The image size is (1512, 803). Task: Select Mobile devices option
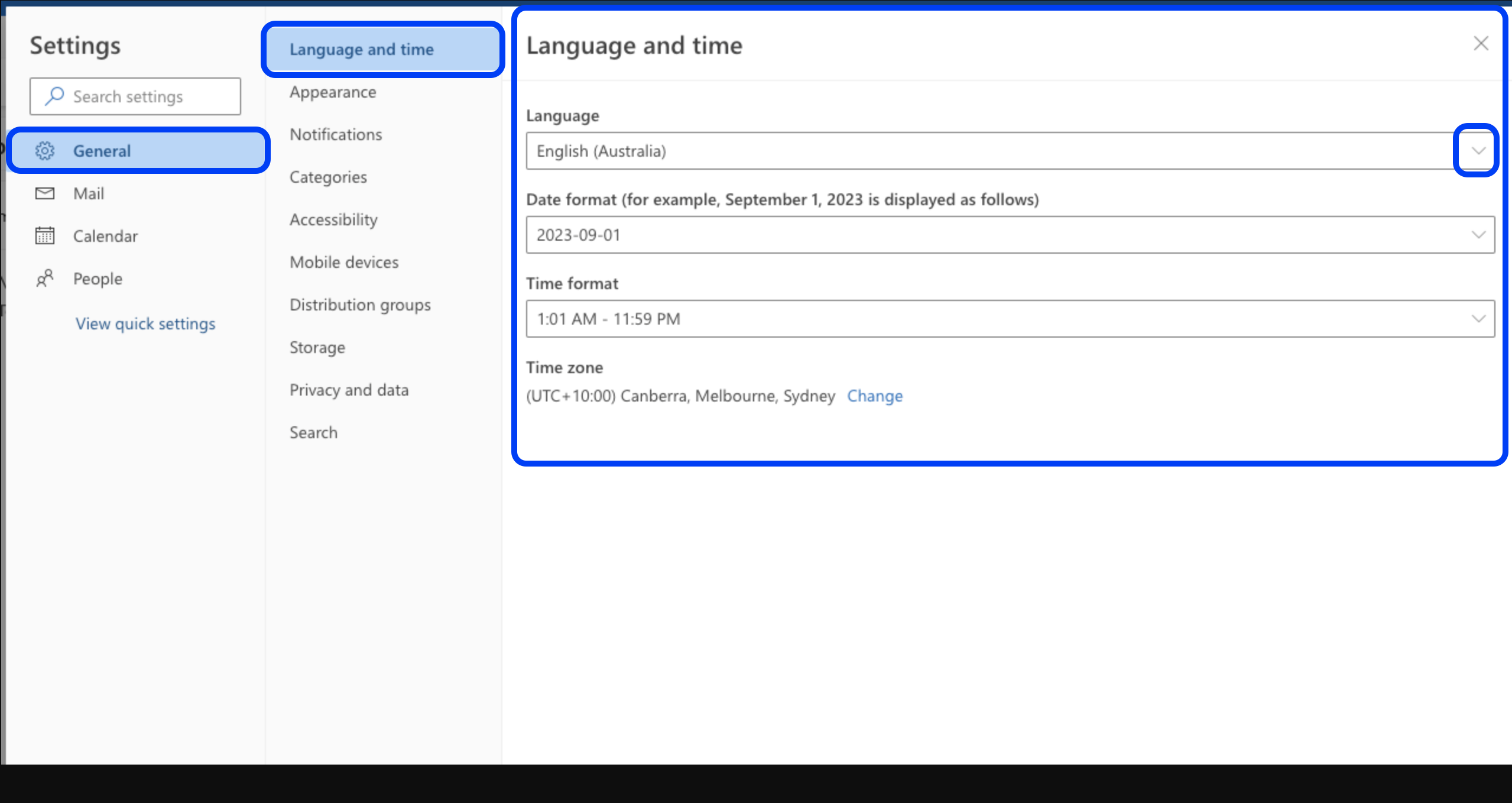point(344,263)
